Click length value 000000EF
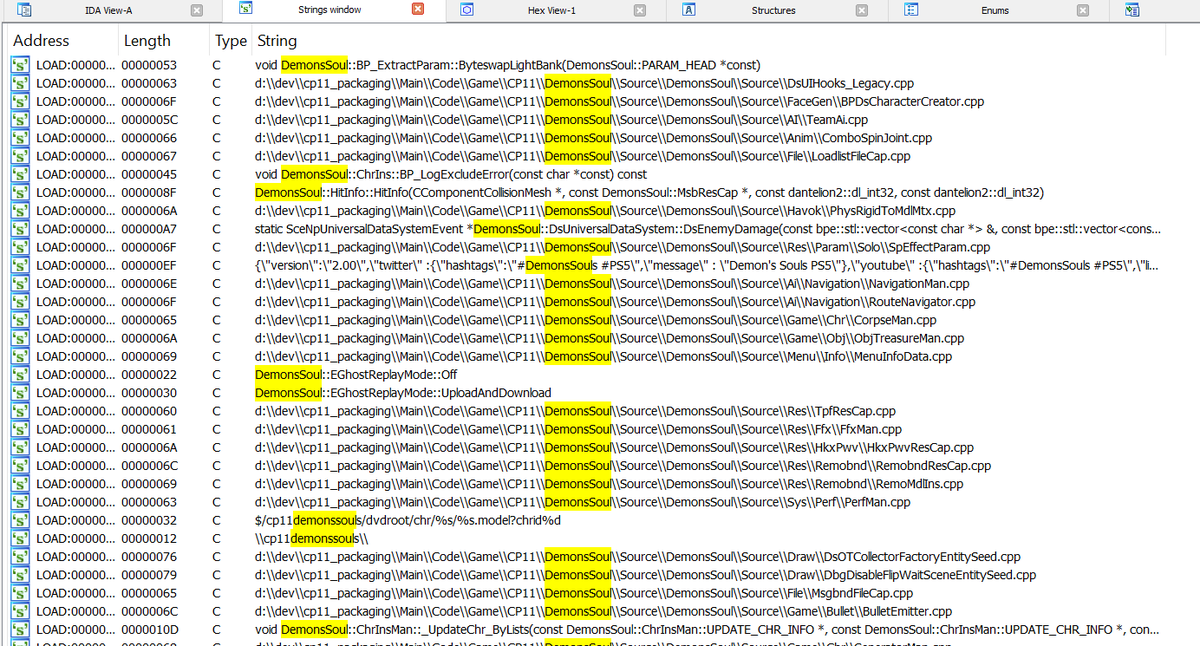 [x=149, y=265]
